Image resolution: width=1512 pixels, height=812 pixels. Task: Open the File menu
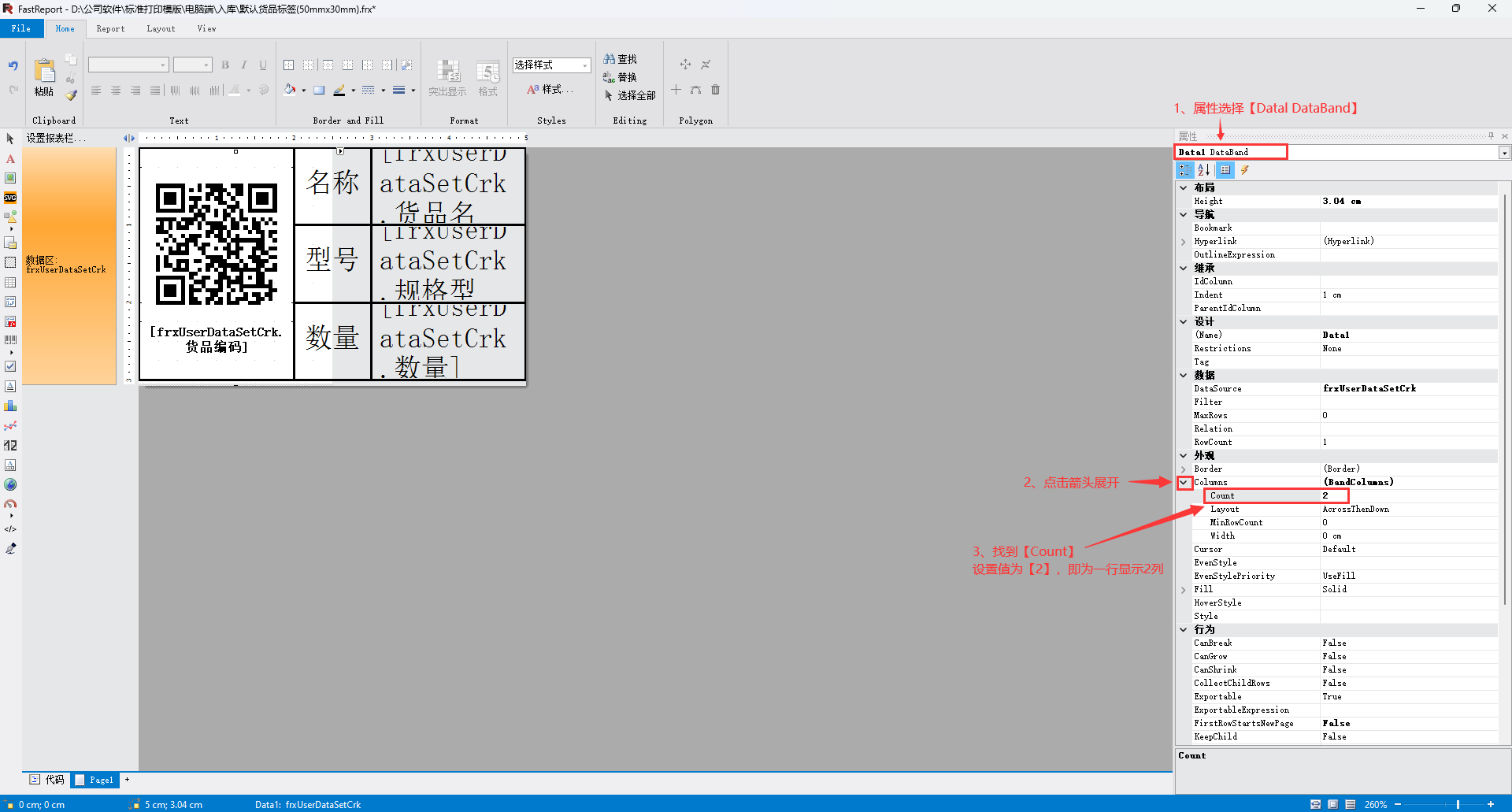[x=21, y=28]
